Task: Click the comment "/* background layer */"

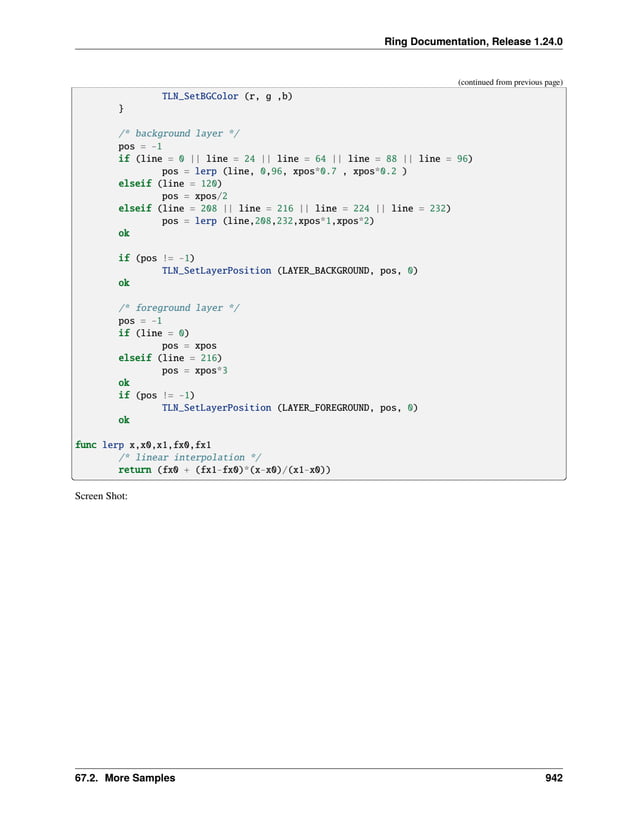Action: [x=179, y=134]
